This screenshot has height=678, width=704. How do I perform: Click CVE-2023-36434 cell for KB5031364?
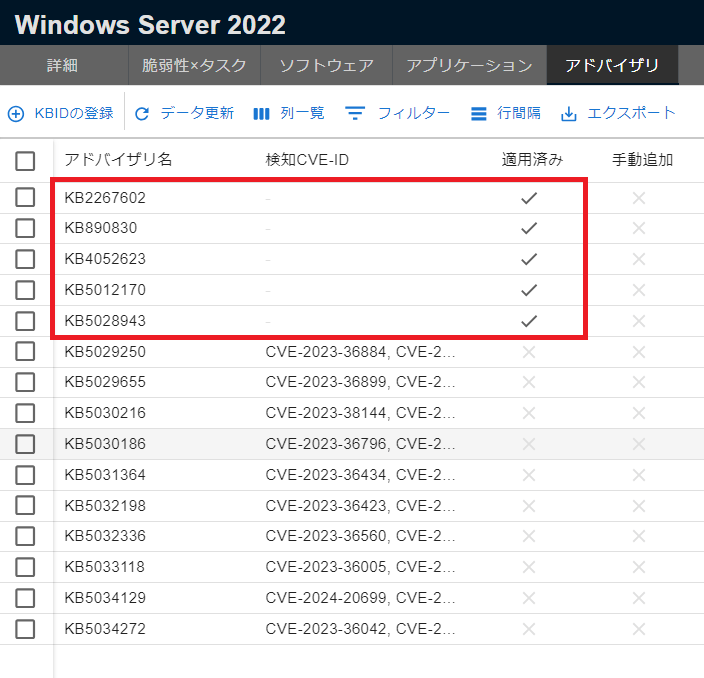pyautogui.click(x=361, y=475)
